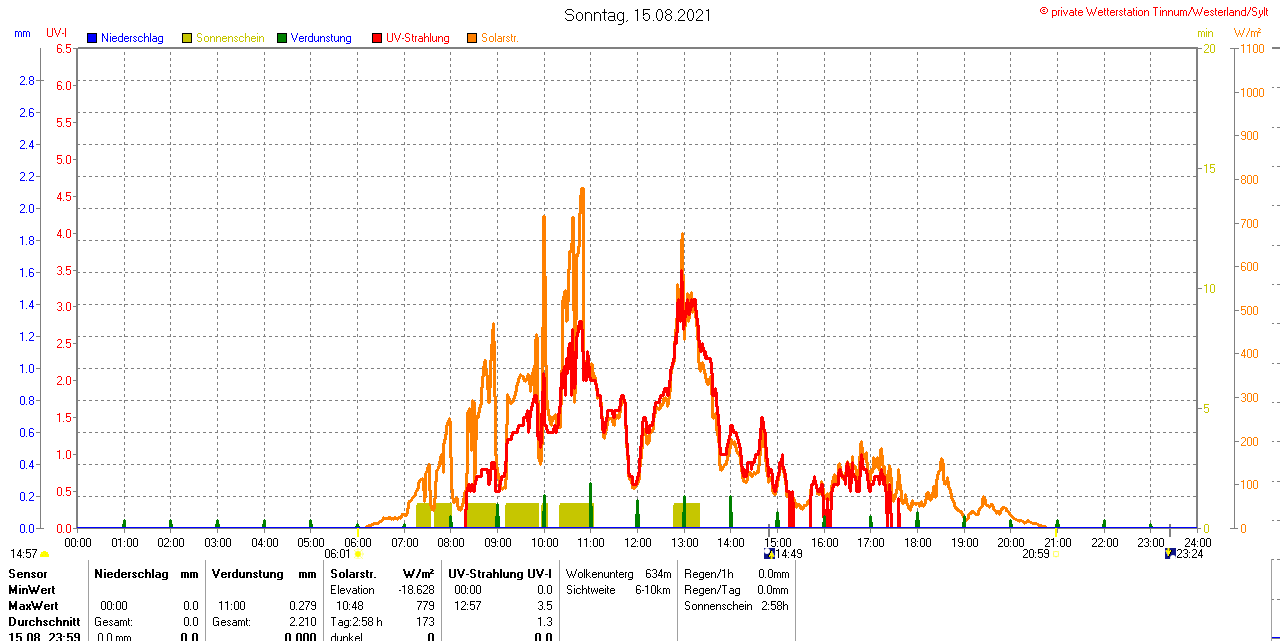Click the moon icon beside 14:49

click(769, 554)
